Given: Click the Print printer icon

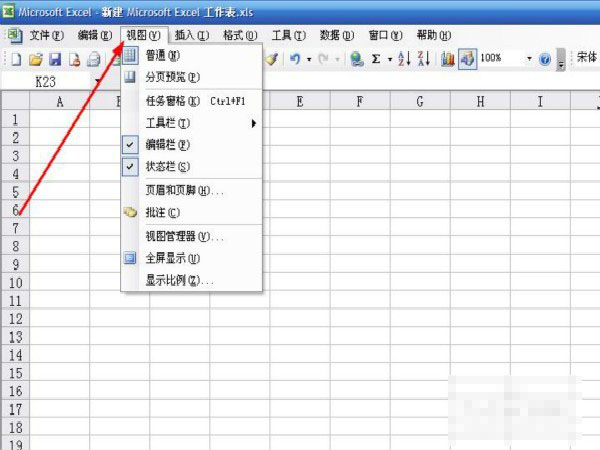Looking at the screenshot, I should [x=94, y=59].
